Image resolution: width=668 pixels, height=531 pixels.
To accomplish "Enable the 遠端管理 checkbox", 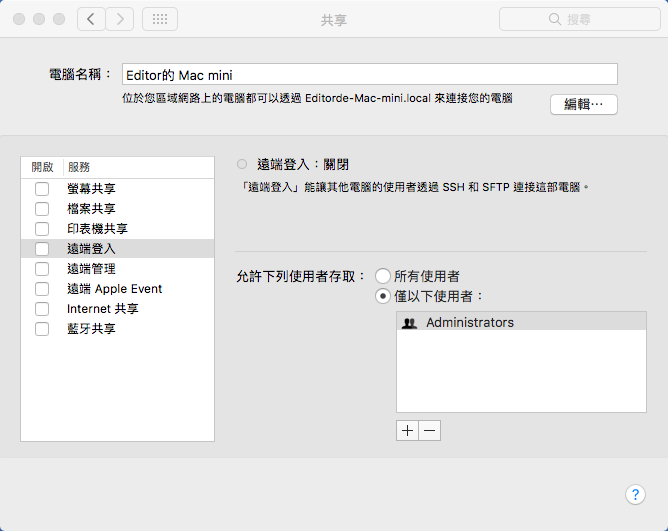I will pyautogui.click(x=42, y=269).
